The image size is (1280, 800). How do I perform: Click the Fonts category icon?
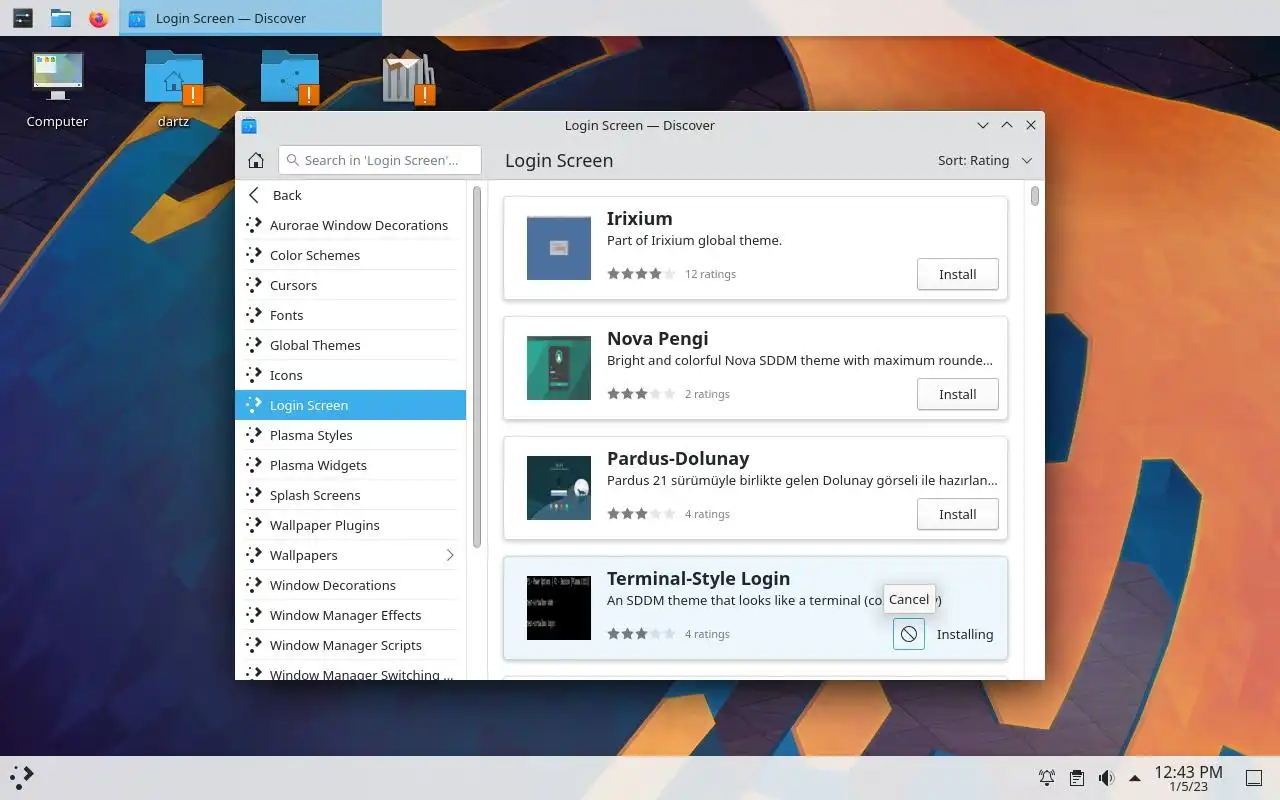[x=254, y=315]
